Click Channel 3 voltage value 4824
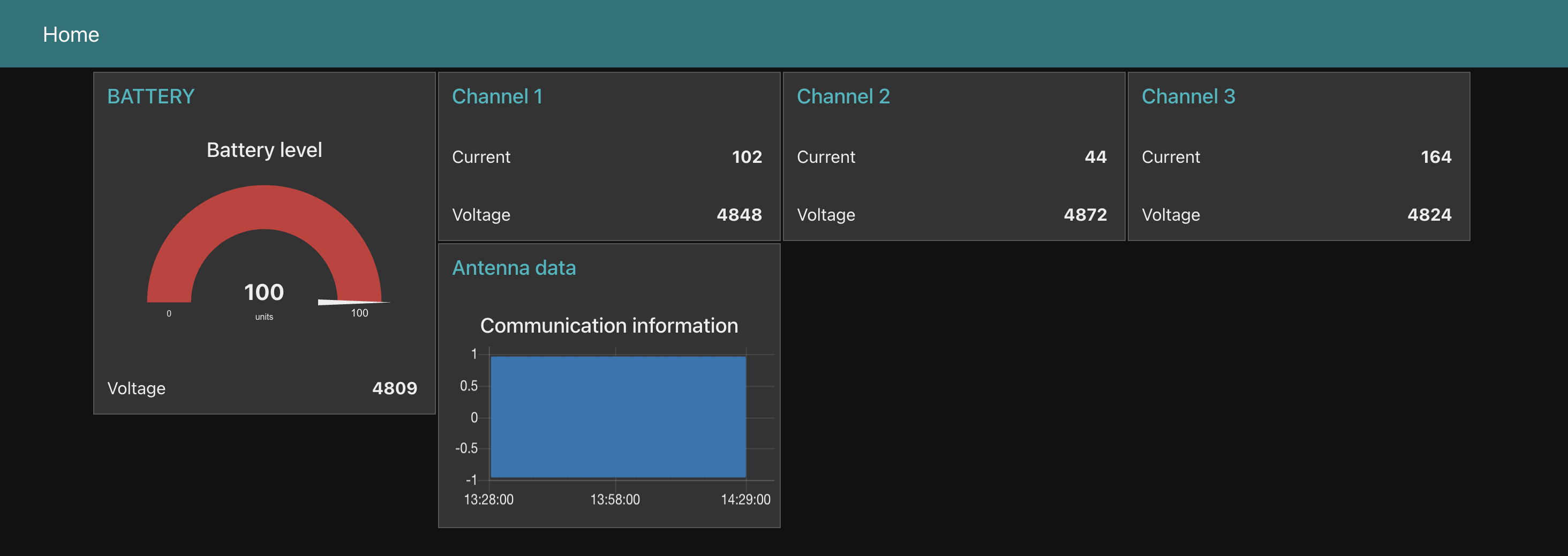Image resolution: width=1568 pixels, height=556 pixels. pos(1429,215)
